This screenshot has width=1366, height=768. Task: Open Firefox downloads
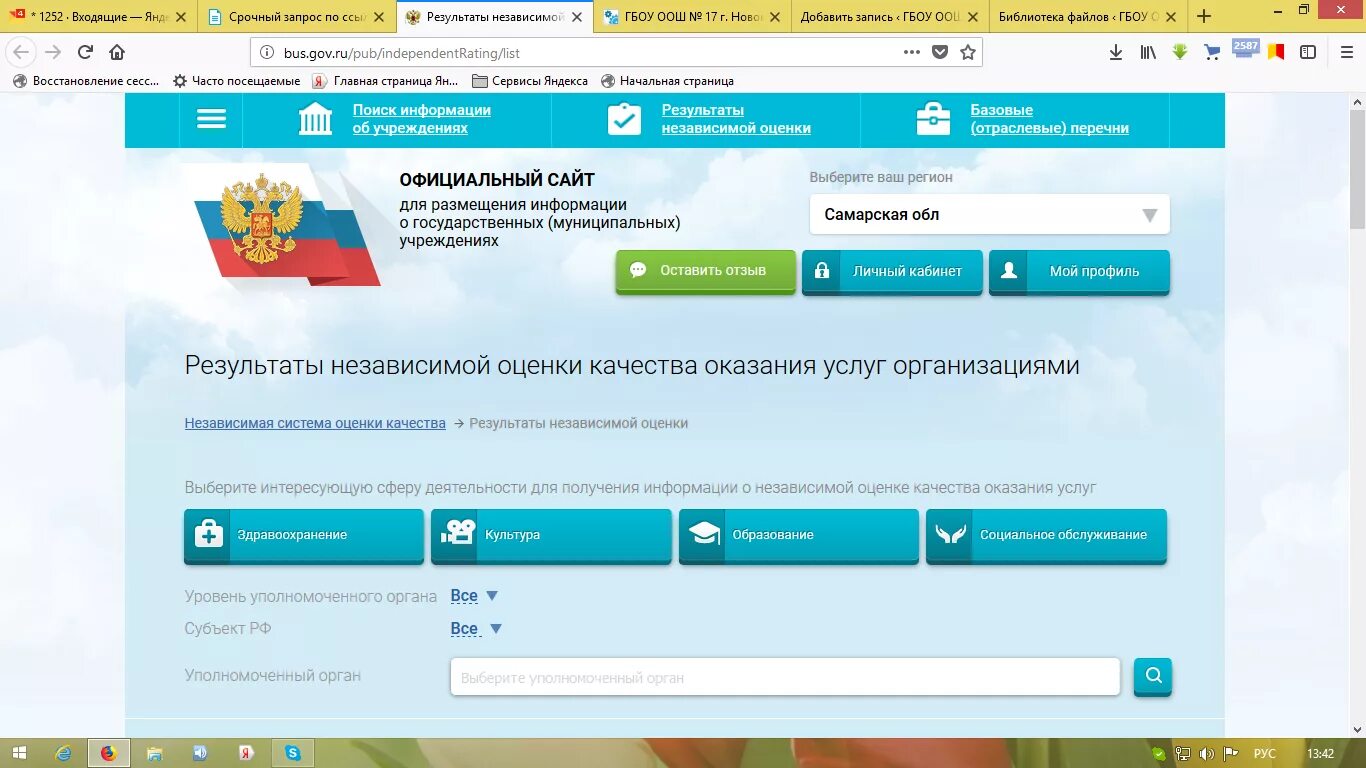click(1115, 51)
